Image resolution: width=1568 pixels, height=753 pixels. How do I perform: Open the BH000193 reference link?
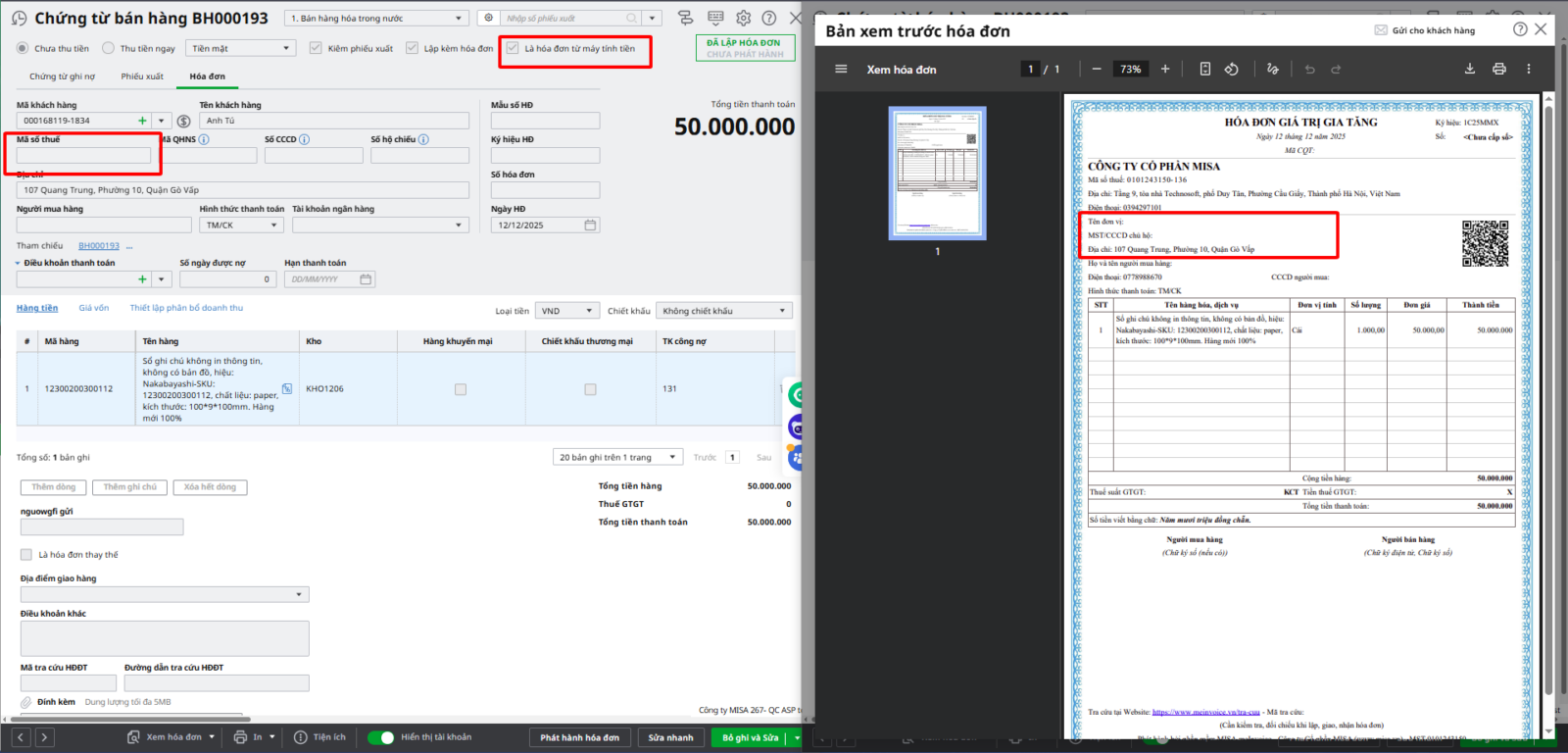pos(99,246)
